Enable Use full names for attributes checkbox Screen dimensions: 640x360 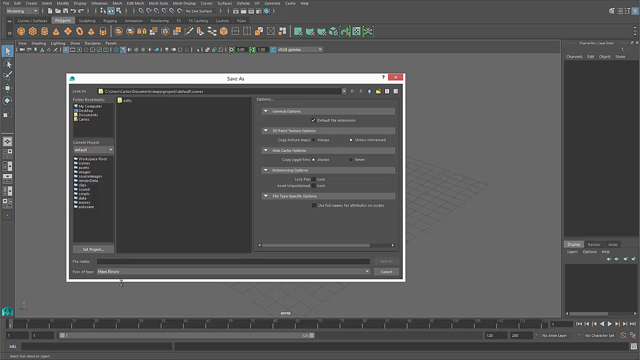[313, 205]
